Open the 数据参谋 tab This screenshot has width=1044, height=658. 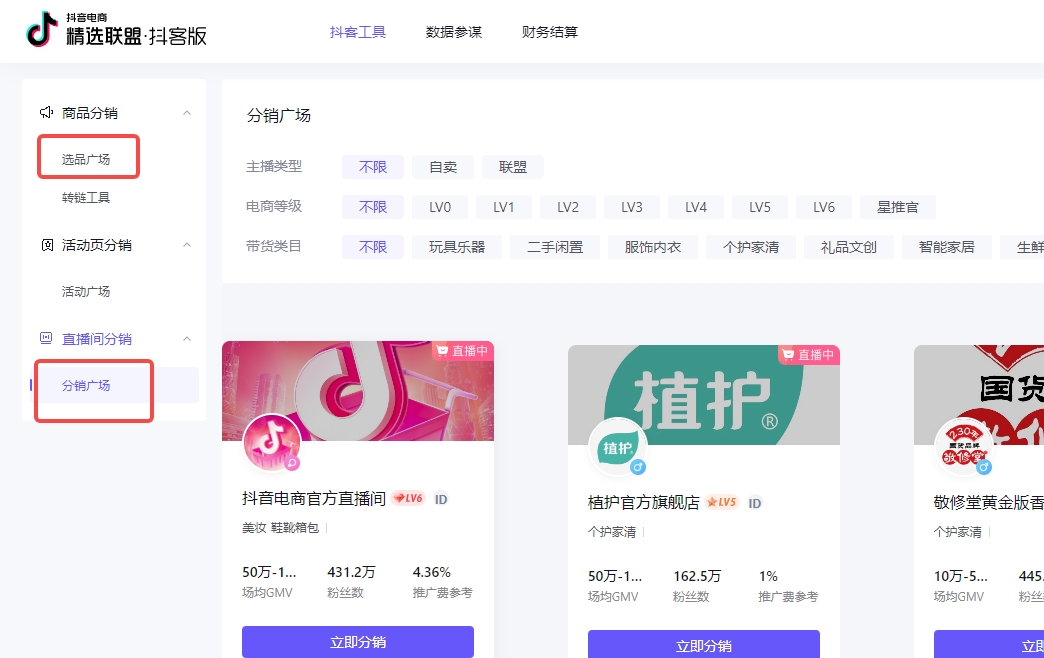coord(453,32)
